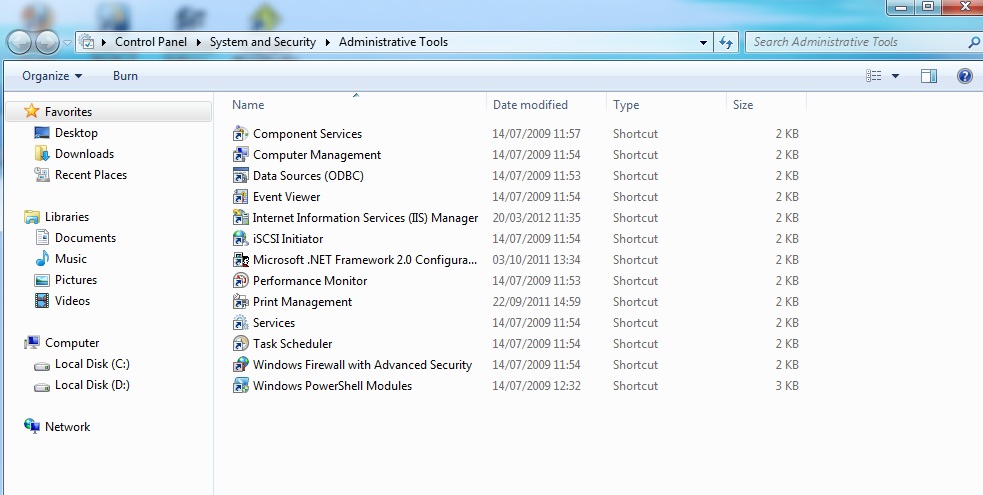Click the Downloads folder icon

pos(42,154)
